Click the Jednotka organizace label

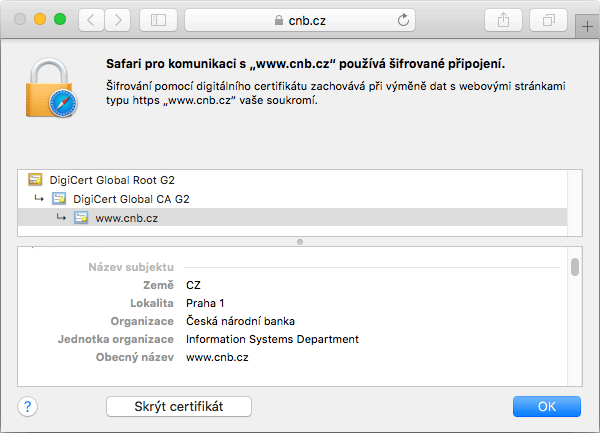(116, 339)
